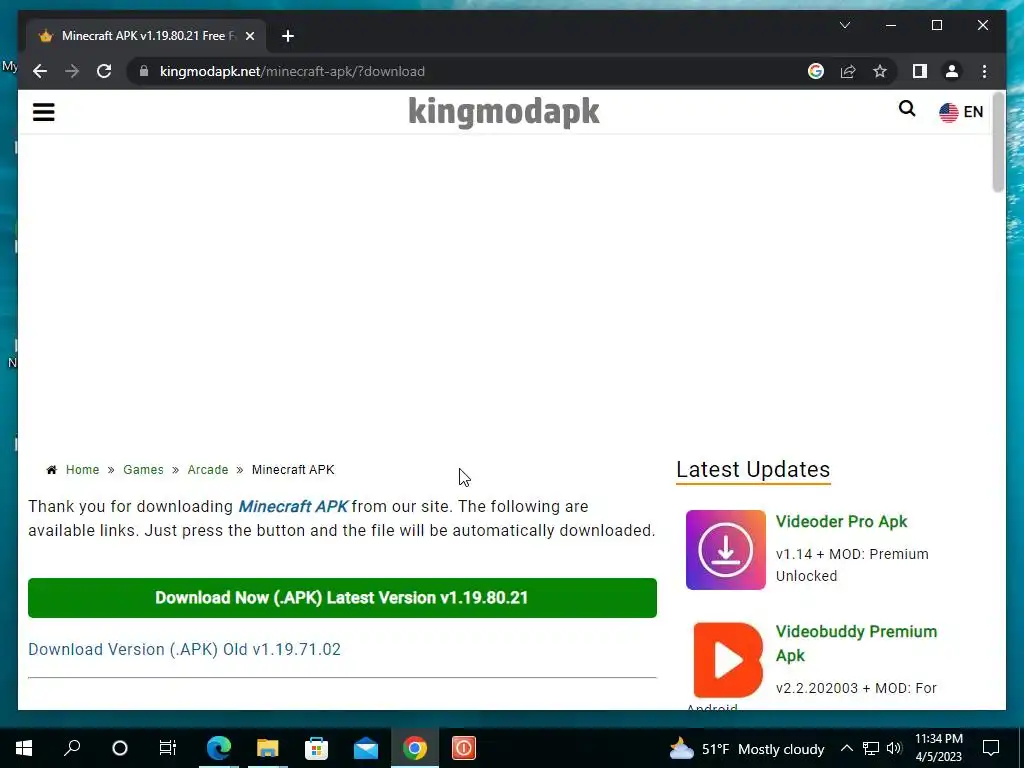The width and height of the screenshot is (1024, 768).
Task: Click the Chrome taskbar icon
Action: pos(415,748)
